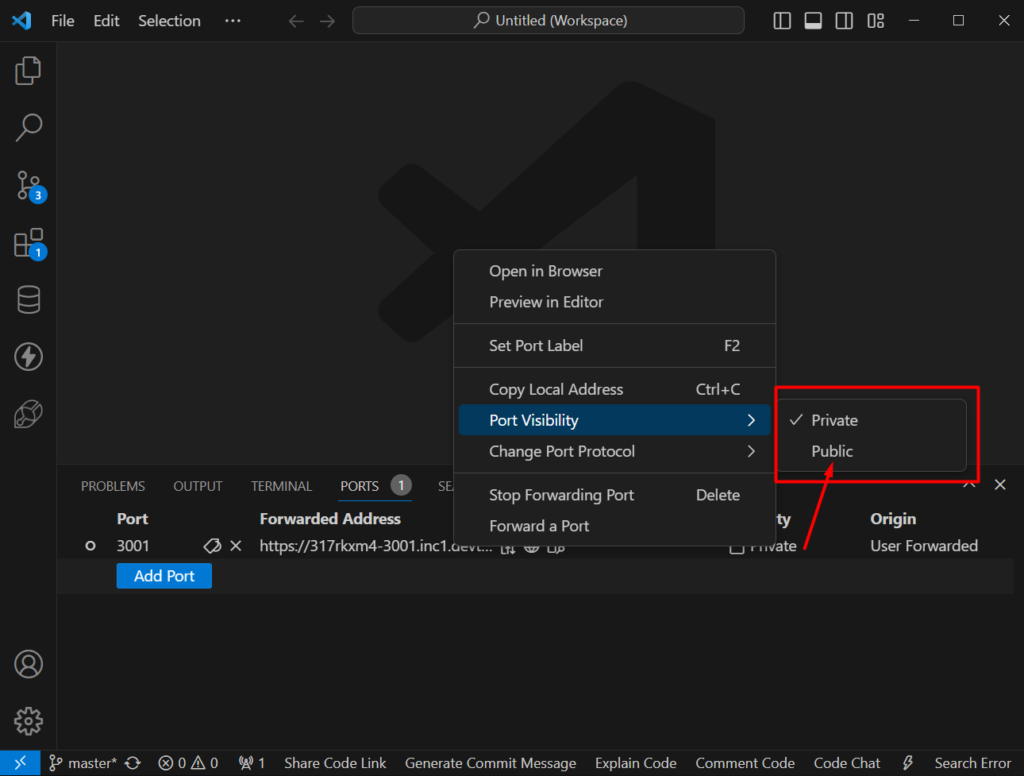Click the Port column header
The height and width of the screenshot is (776, 1024).
(132, 519)
